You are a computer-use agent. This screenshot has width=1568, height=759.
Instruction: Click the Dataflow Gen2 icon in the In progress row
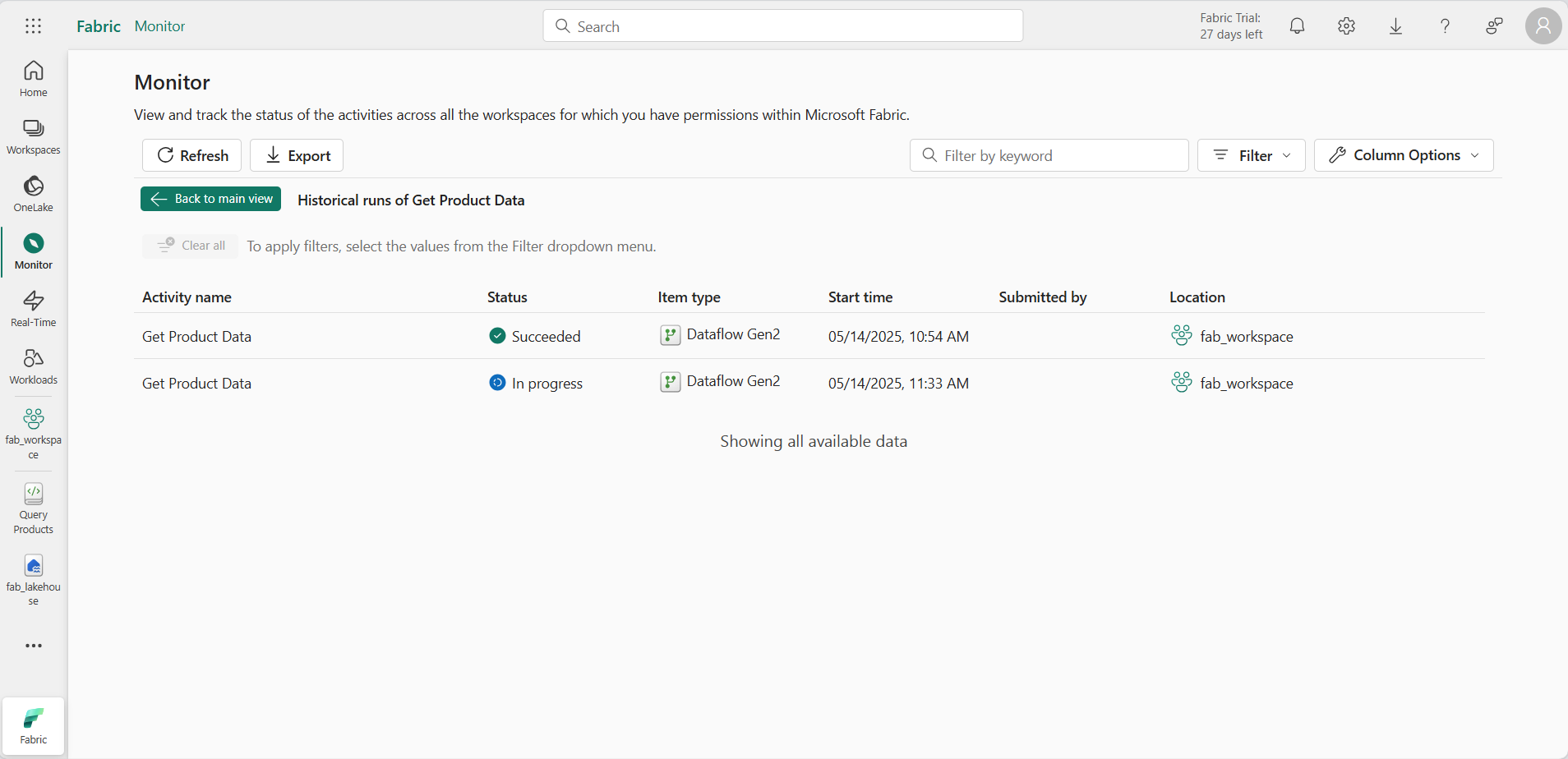coord(671,382)
